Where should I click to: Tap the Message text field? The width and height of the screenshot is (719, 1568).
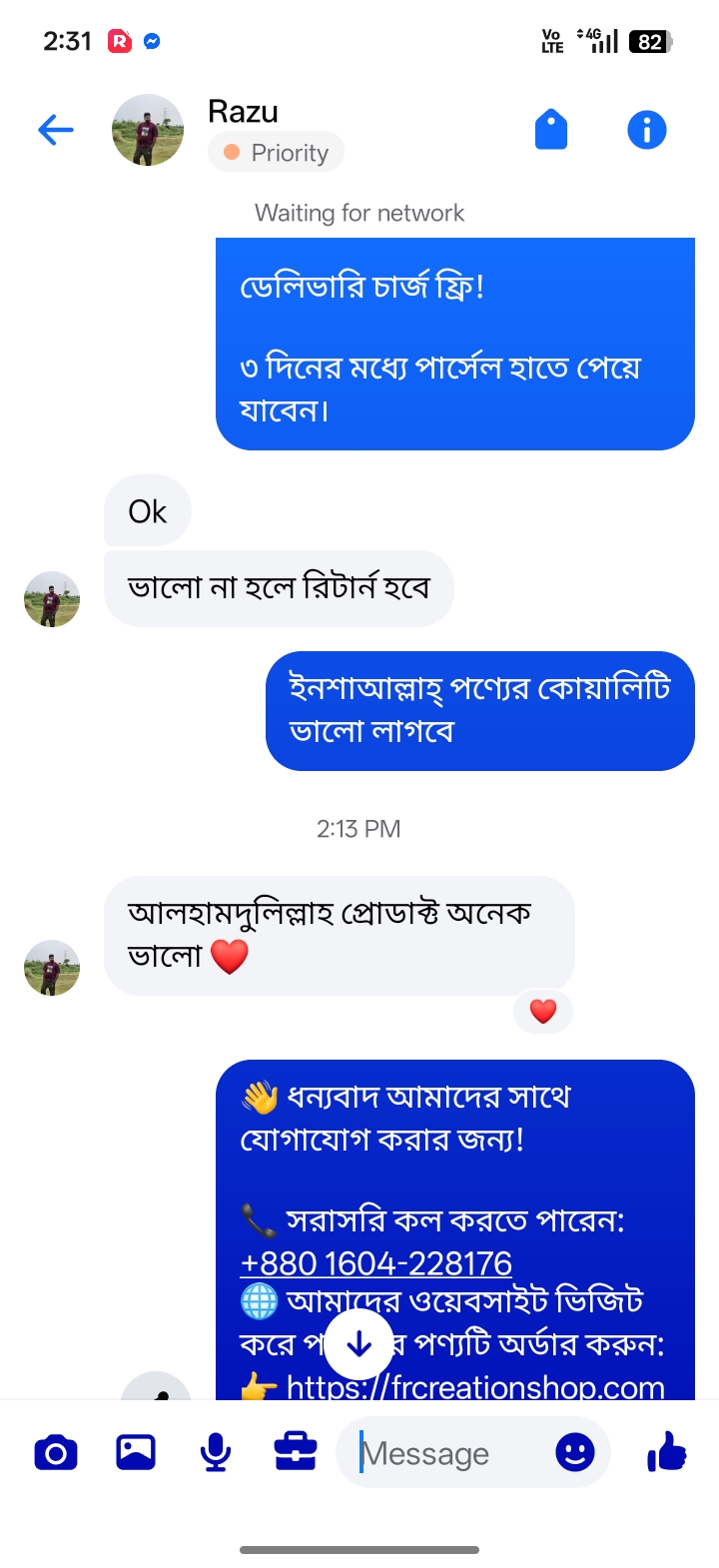tap(444, 1453)
